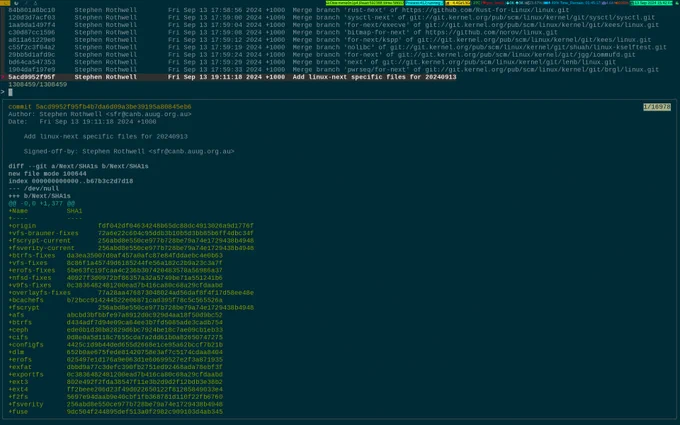The width and height of the screenshot is (680, 425).
Task: Click the +bcachefs line
Action: click(115, 300)
